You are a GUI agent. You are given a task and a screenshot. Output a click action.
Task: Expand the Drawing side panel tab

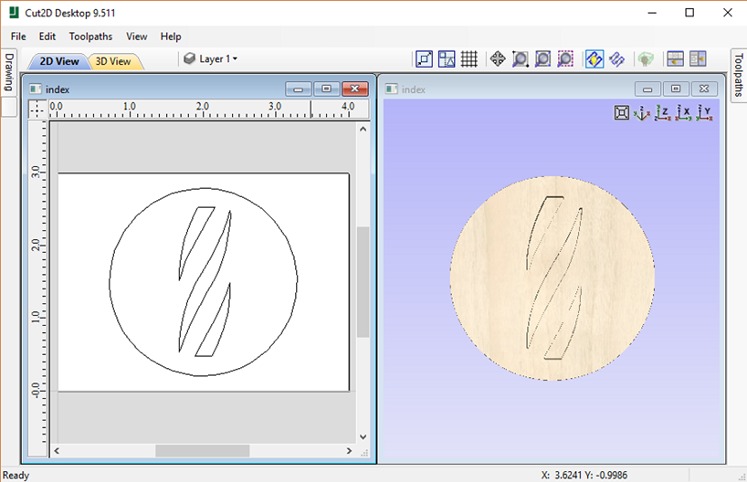point(8,73)
